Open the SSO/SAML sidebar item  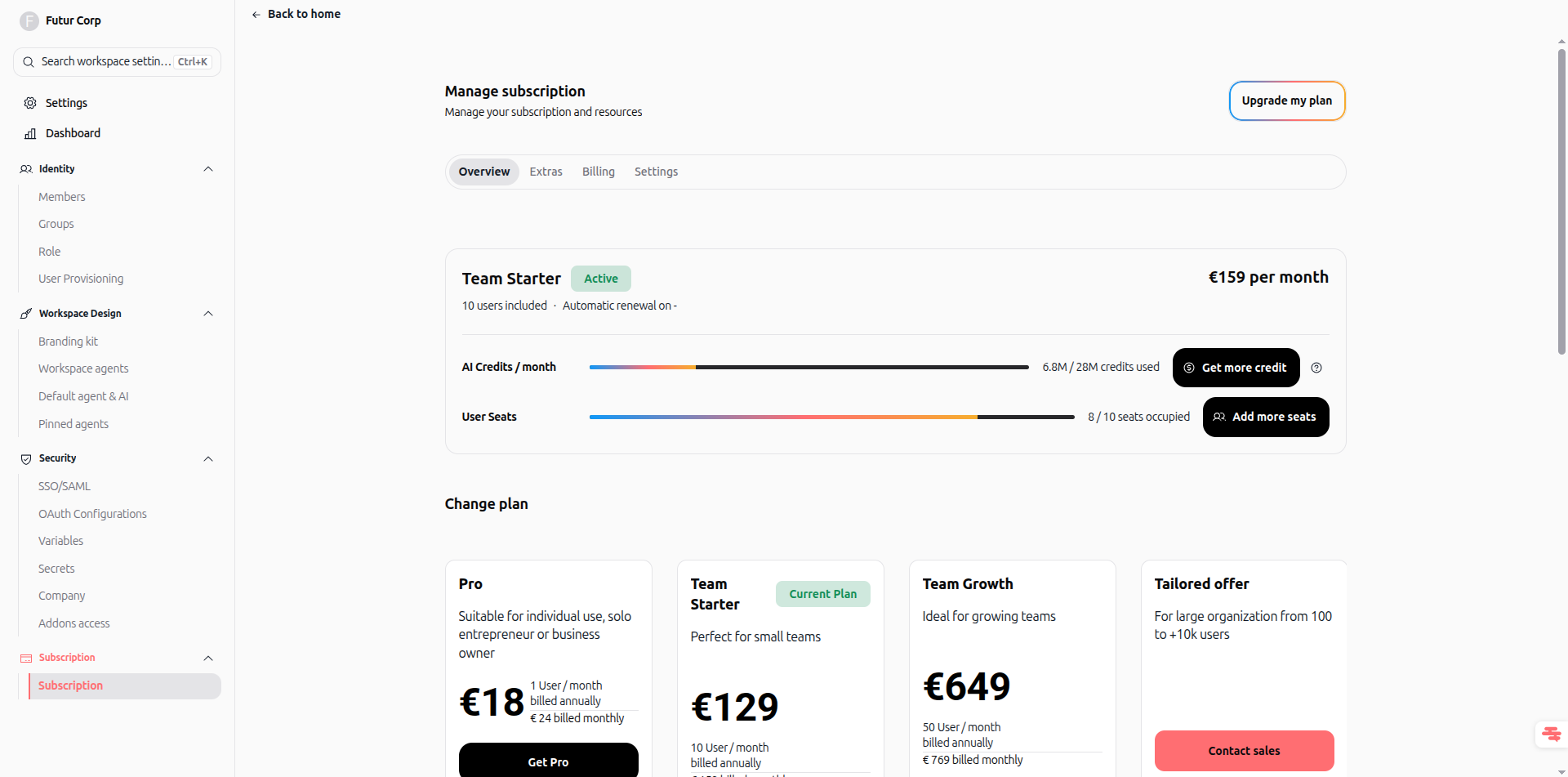tap(65, 486)
